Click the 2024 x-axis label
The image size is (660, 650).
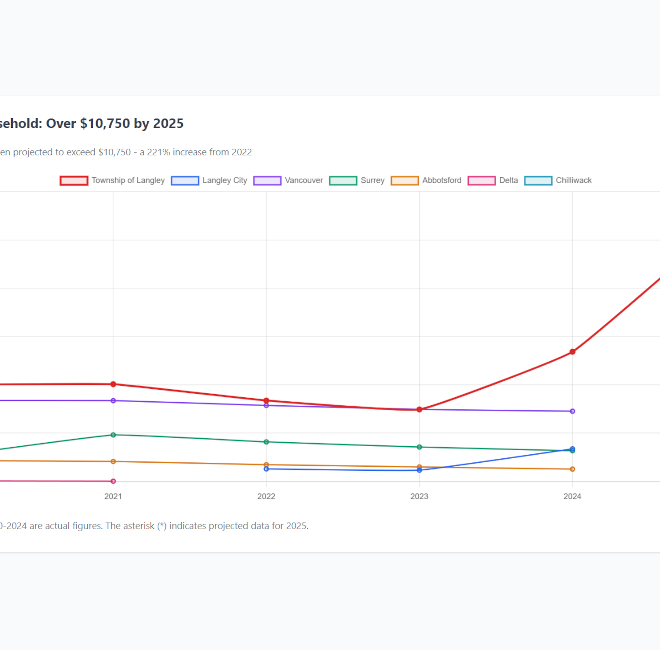(x=572, y=496)
